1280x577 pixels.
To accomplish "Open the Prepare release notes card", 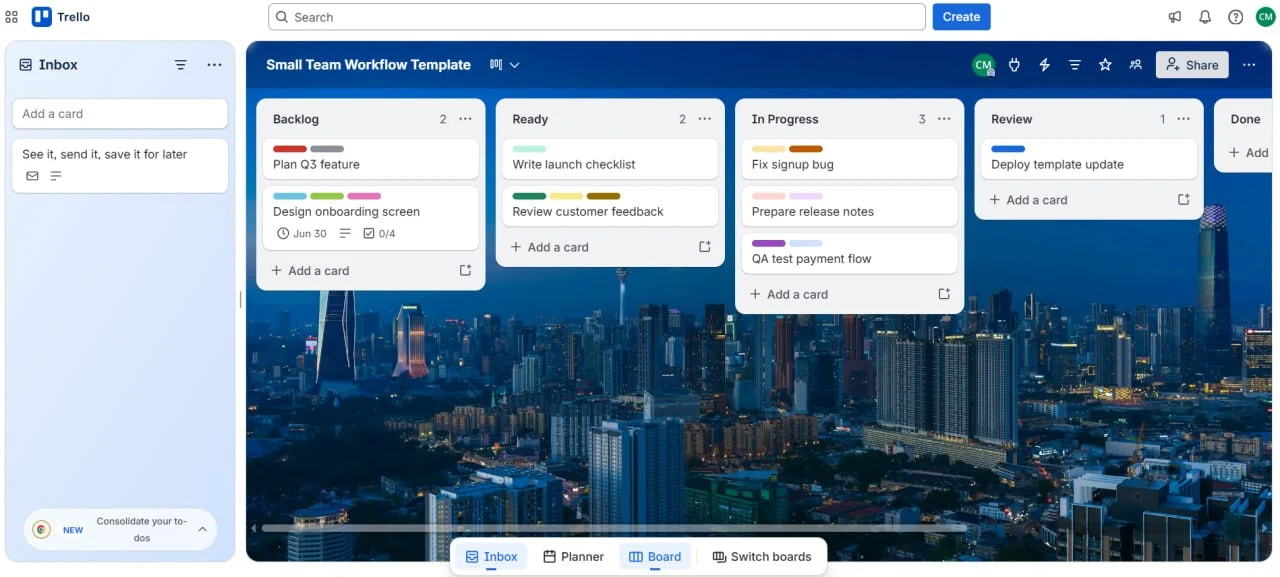I will [x=850, y=206].
